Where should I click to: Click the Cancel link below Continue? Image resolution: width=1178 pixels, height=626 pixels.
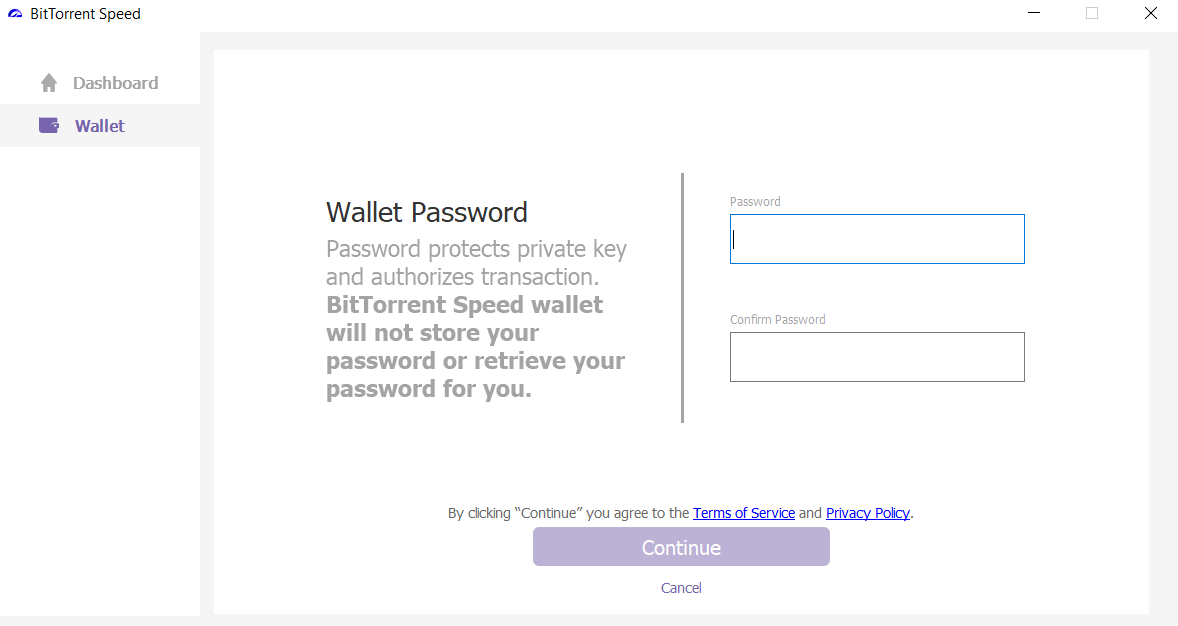point(681,588)
